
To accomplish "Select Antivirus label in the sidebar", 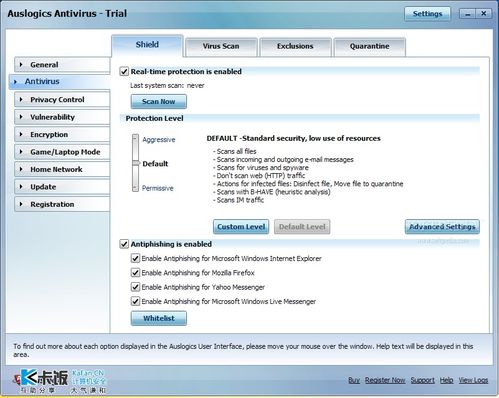I will click(x=42, y=81).
